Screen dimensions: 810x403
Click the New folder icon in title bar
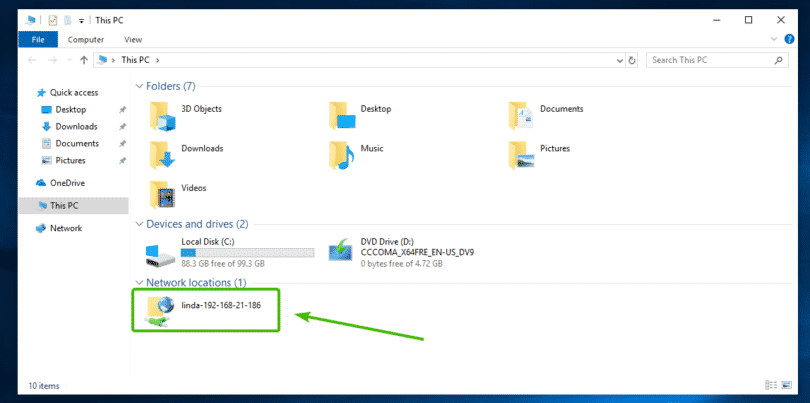click(67, 21)
